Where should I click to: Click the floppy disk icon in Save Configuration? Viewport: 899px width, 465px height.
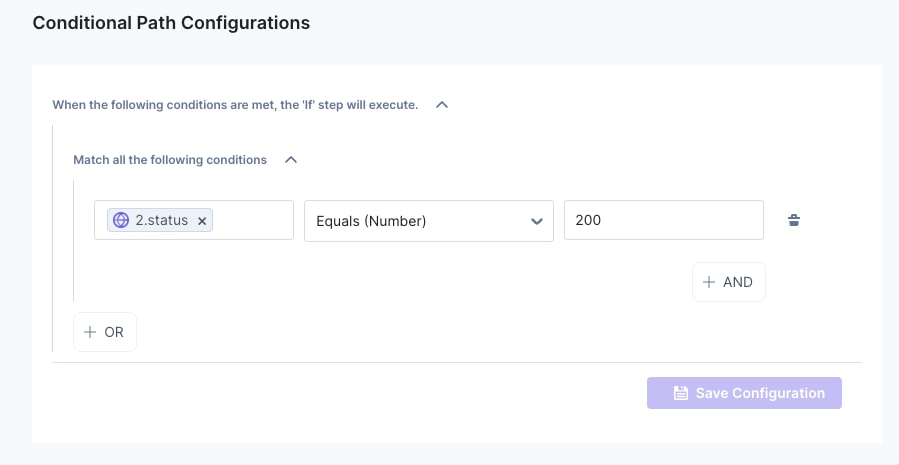pyautogui.click(x=680, y=393)
